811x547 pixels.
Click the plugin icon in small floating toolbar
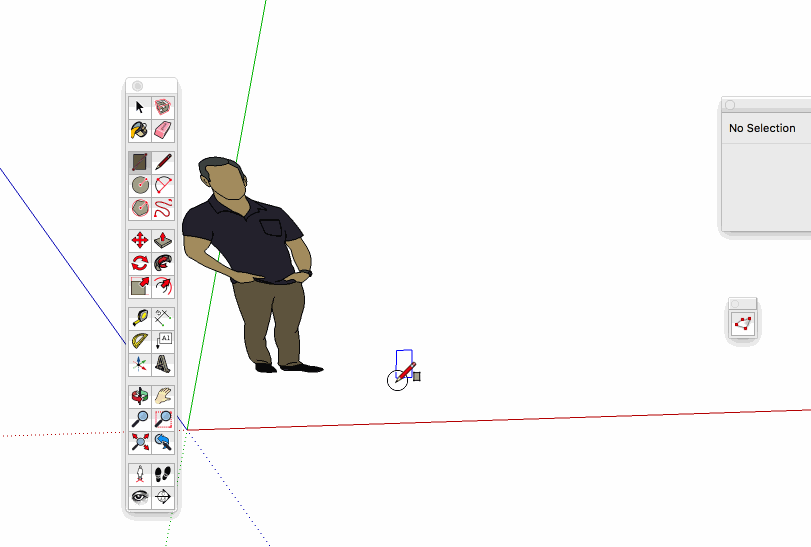[743, 324]
